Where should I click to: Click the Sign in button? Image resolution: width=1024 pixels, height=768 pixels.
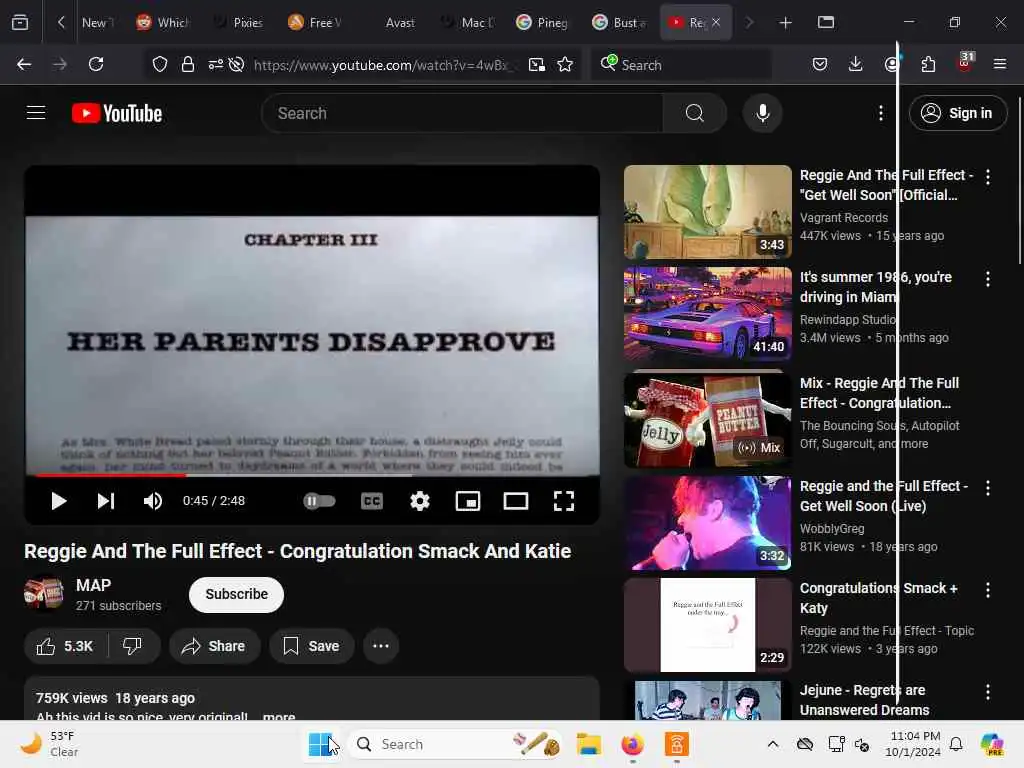coord(958,113)
